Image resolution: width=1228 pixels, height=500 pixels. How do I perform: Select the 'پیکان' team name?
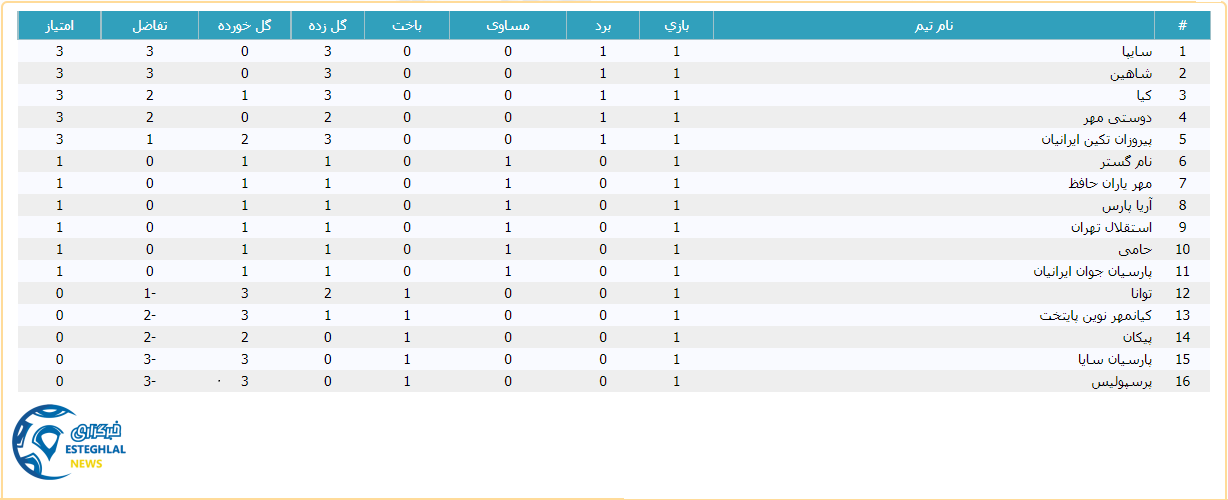pyautogui.click(x=1135, y=338)
